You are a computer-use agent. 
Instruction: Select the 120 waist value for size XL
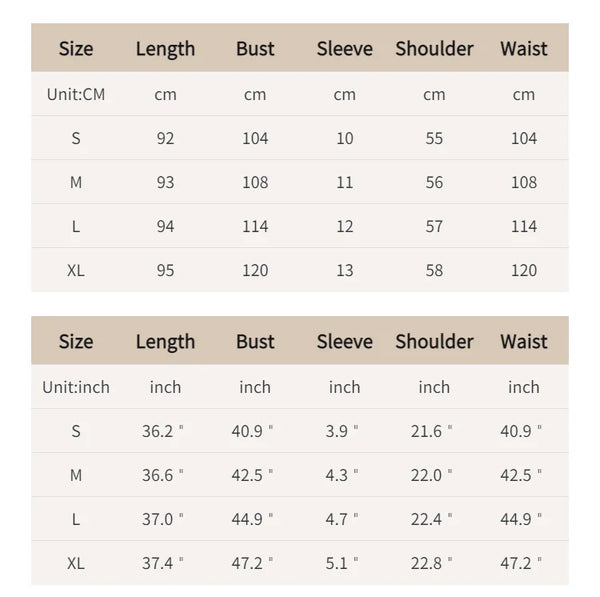tap(524, 270)
